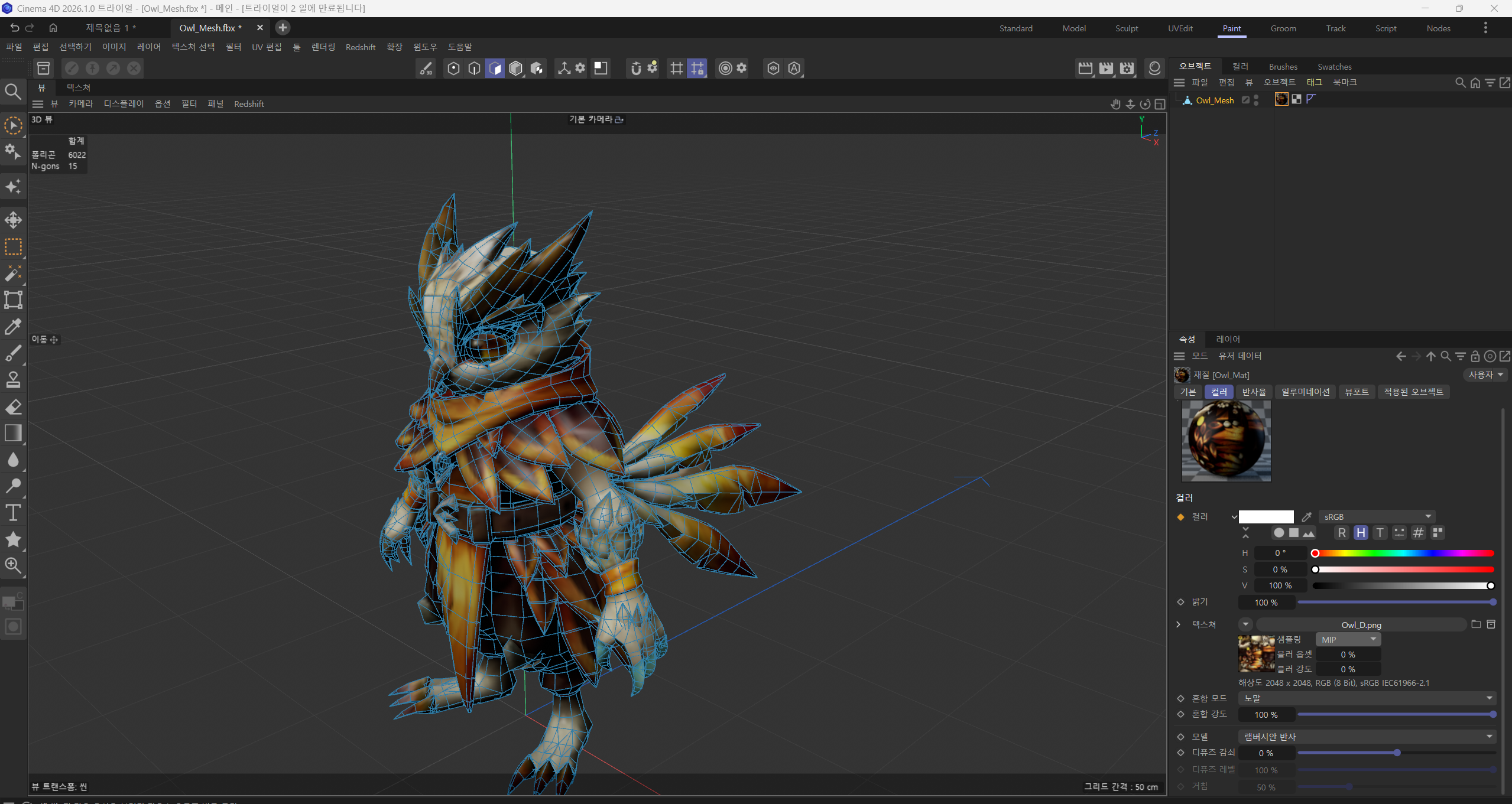Click the Owl_D.png texture name button
This screenshot has height=804, width=1512.
(x=1361, y=625)
